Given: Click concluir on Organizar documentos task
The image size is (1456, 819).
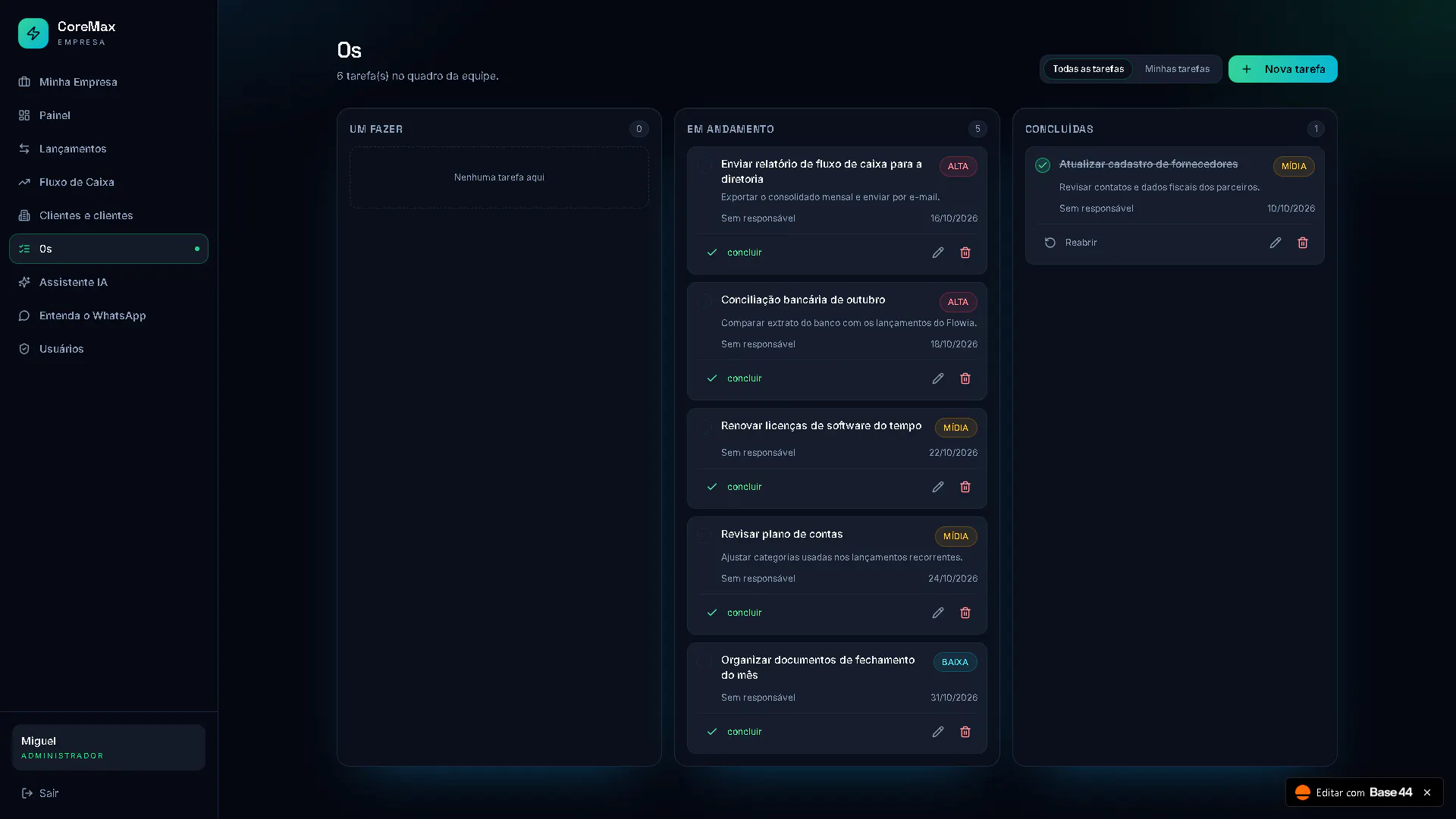Looking at the screenshot, I should tap(734, 732).
